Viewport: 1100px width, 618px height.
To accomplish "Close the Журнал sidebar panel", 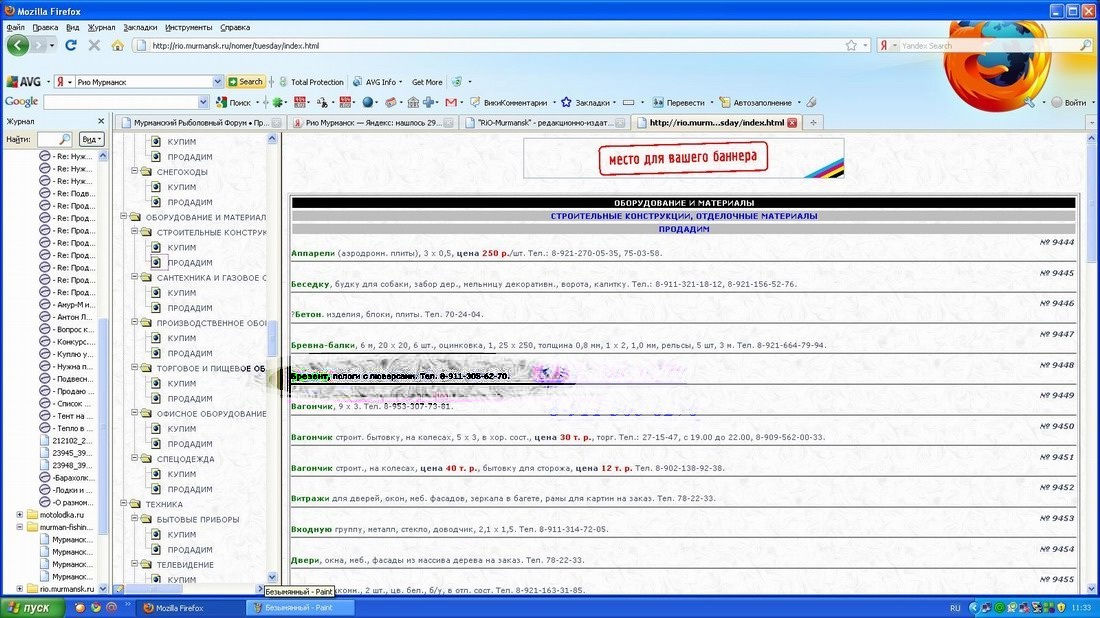I will pyautogui.click(x=100, y=121).
